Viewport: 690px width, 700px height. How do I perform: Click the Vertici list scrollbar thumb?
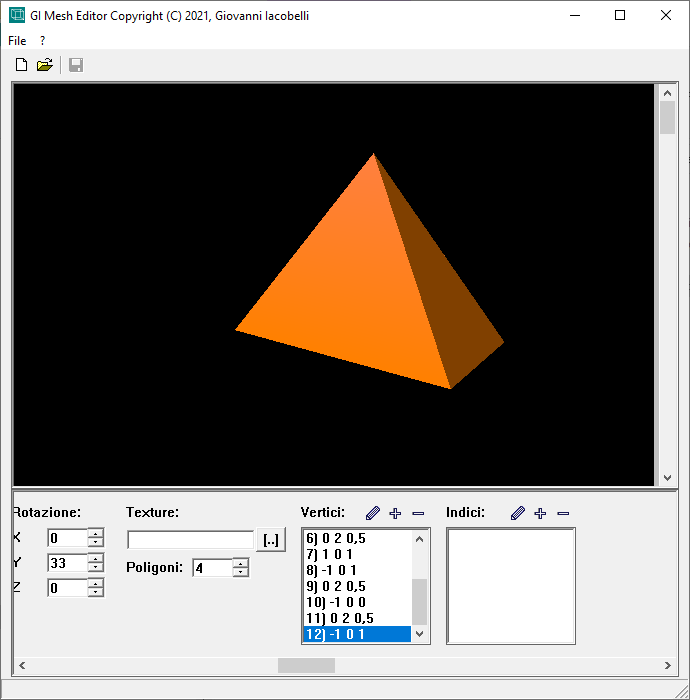419,602
